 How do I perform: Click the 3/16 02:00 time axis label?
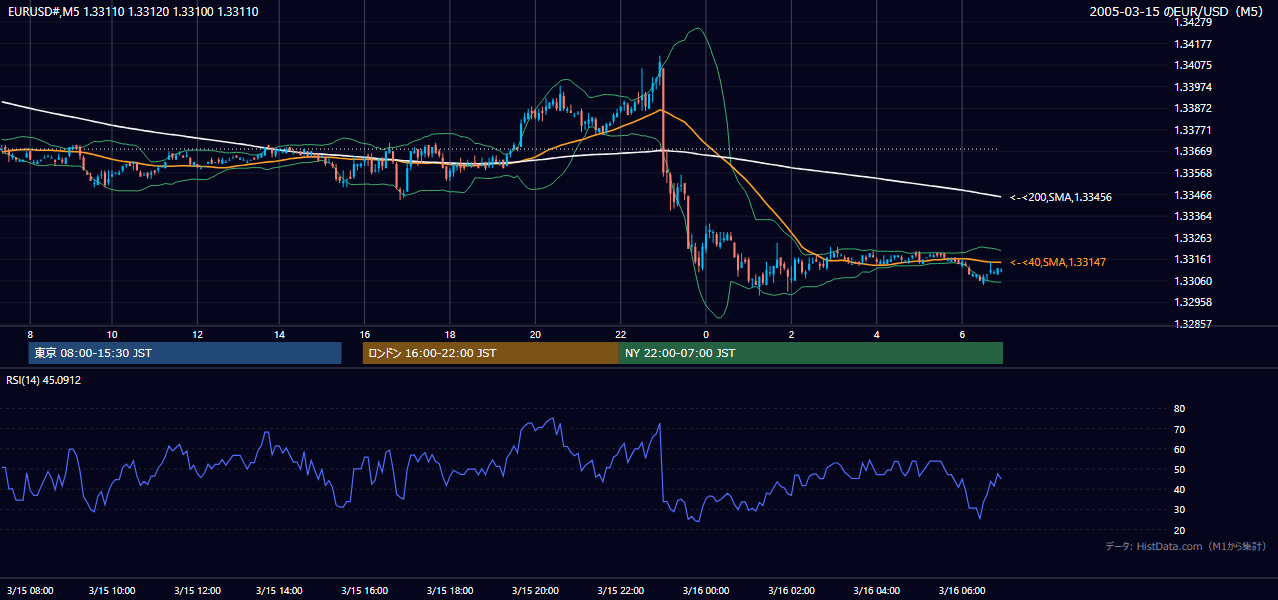tap(792, 590)
